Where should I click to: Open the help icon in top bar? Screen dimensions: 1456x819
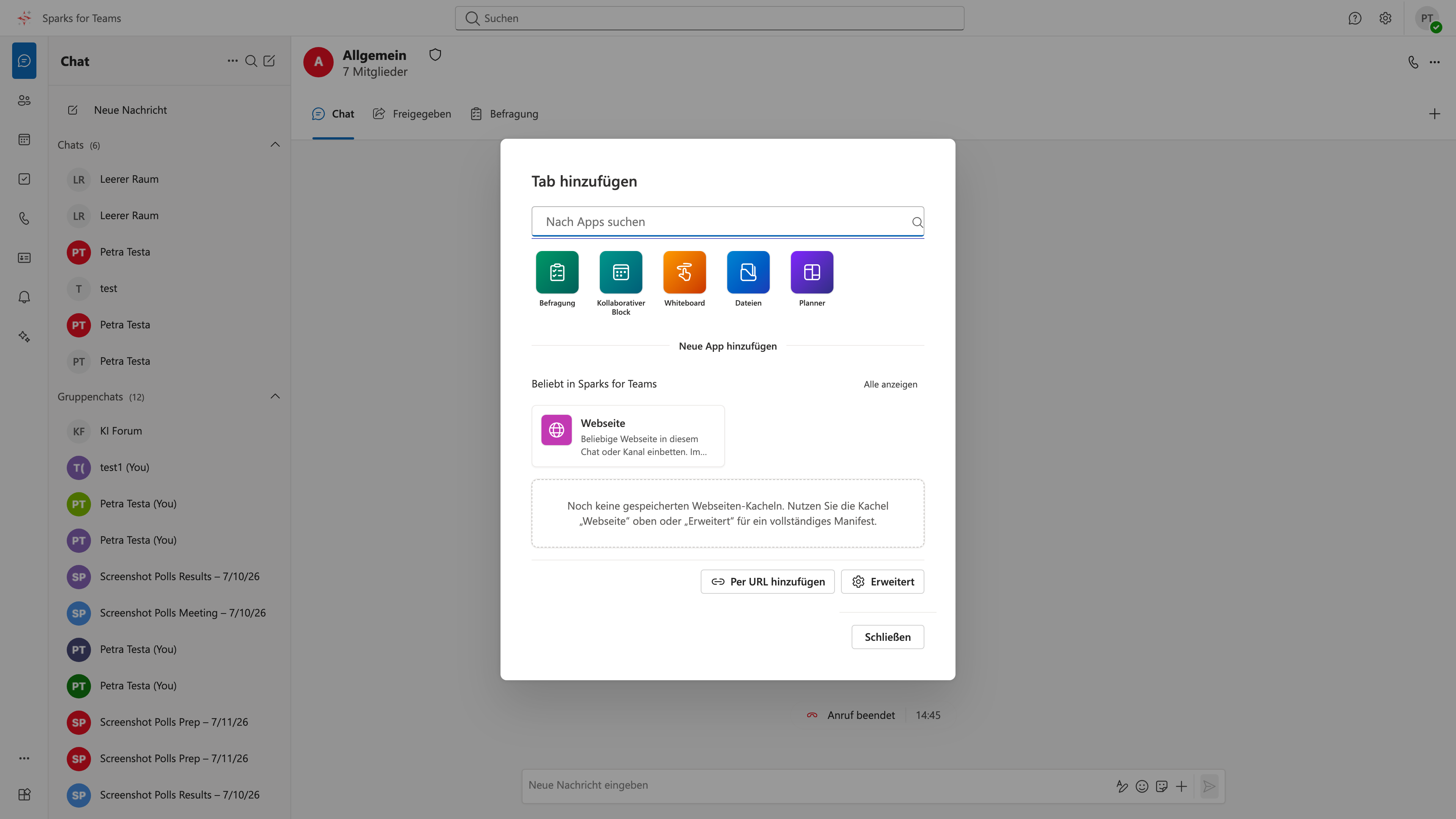pos(1355,18)
